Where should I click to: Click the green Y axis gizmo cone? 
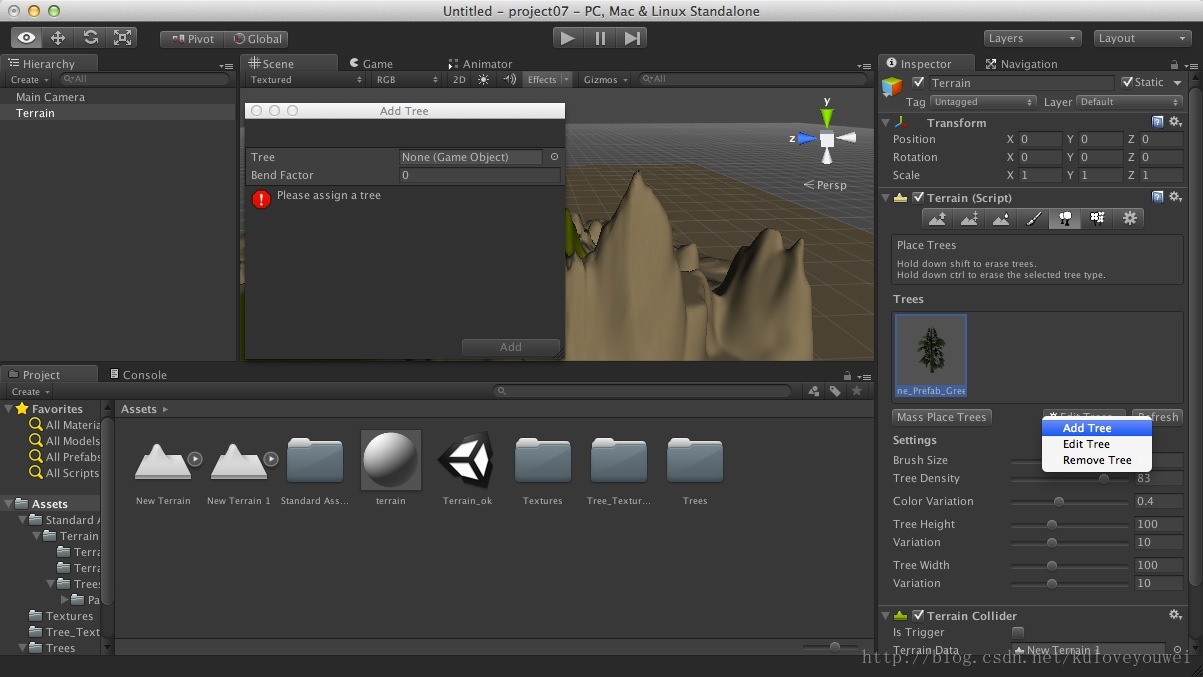click(x=827, y=116)
